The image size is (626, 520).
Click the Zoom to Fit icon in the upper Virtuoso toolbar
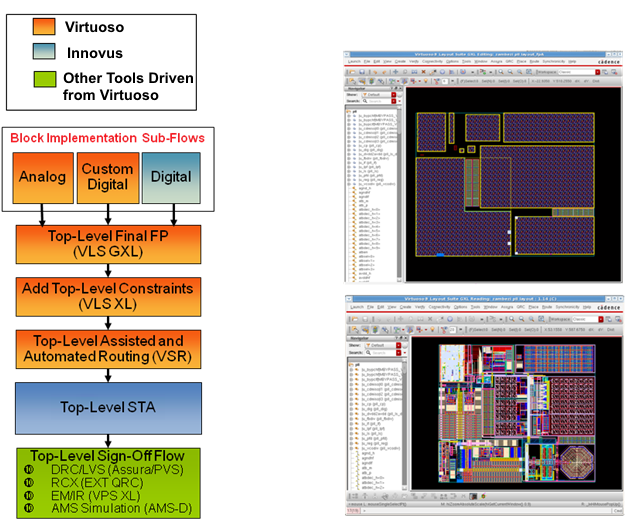point(529,72)
